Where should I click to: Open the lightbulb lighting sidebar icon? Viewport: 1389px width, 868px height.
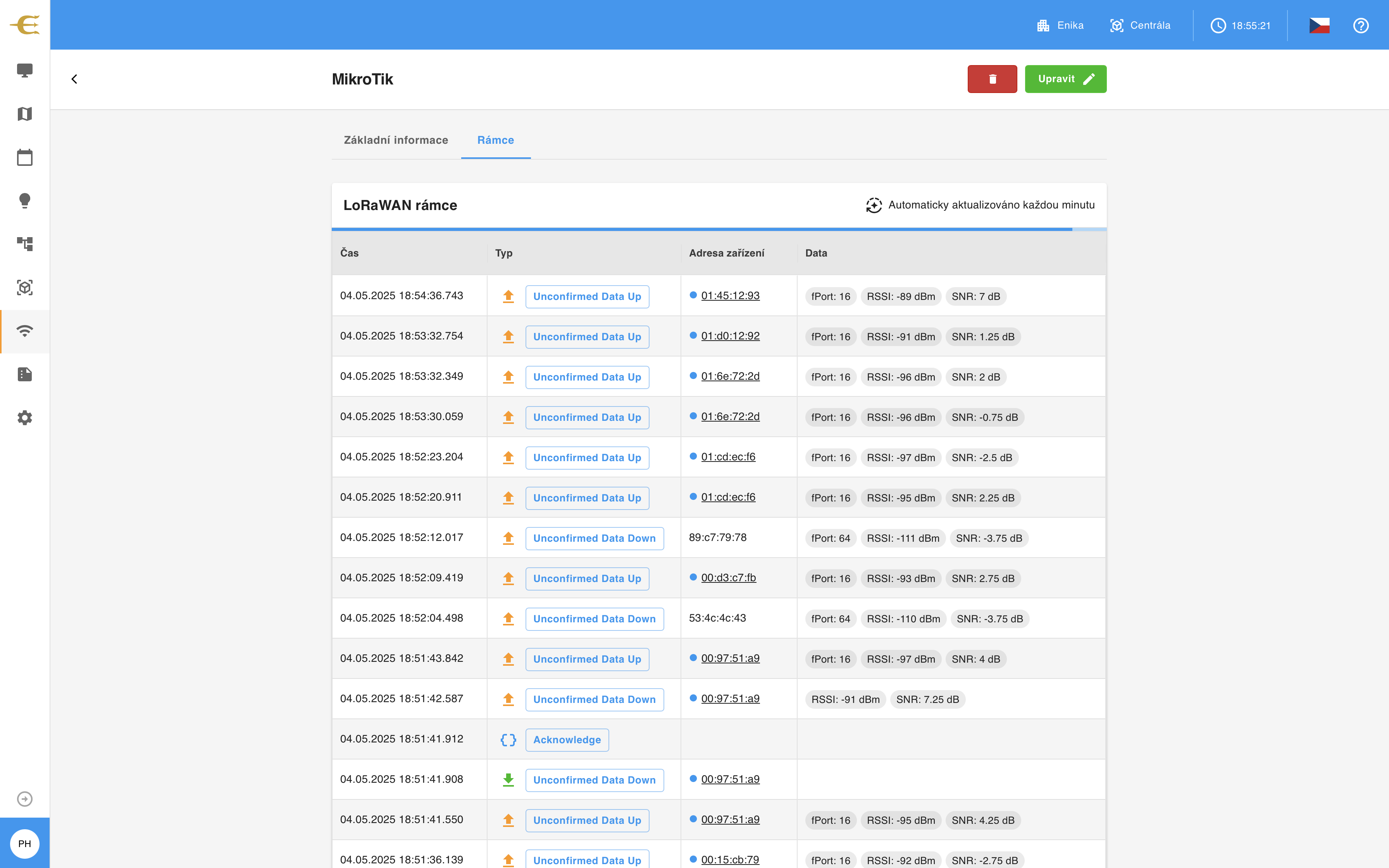tap(25, 200)
